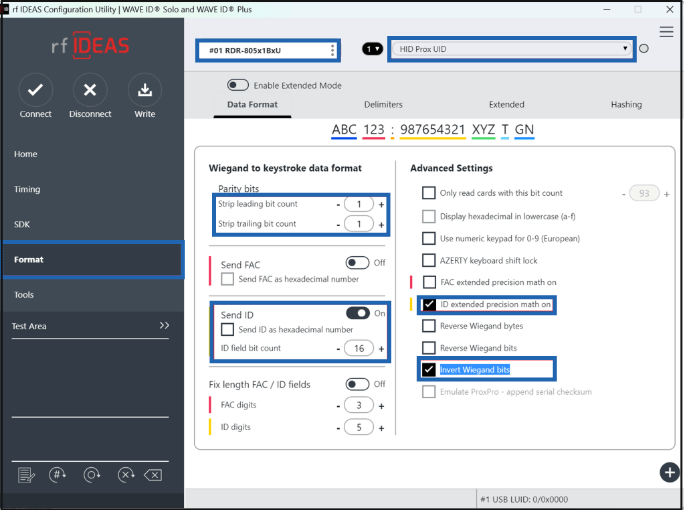Increase Strip leading bit count with plus
This screenshot has height=510, width=684.
pos(381,205)
